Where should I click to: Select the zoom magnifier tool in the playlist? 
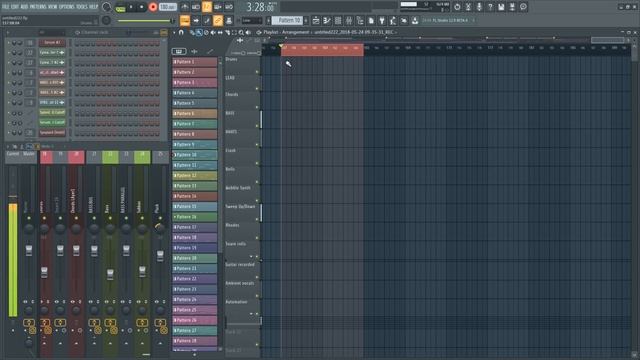pyautogui.click(x=241, y=32)
